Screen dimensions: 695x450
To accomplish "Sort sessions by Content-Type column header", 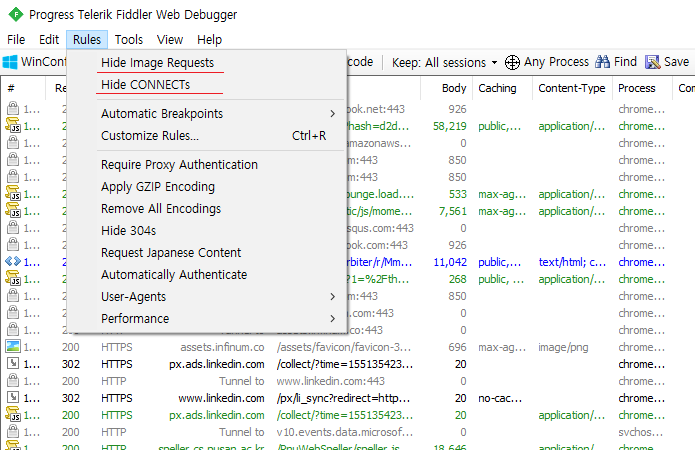I will (x=571, y=88).
